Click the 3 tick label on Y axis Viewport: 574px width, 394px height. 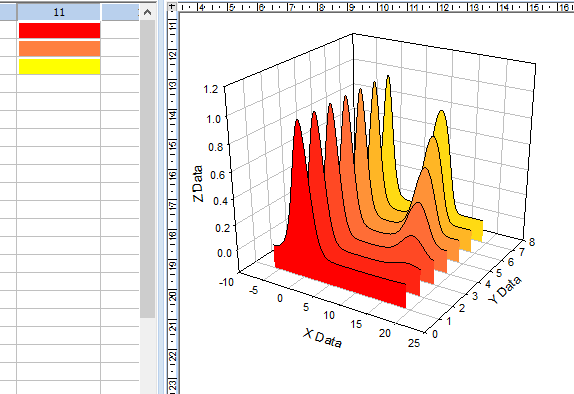(475, 296)
